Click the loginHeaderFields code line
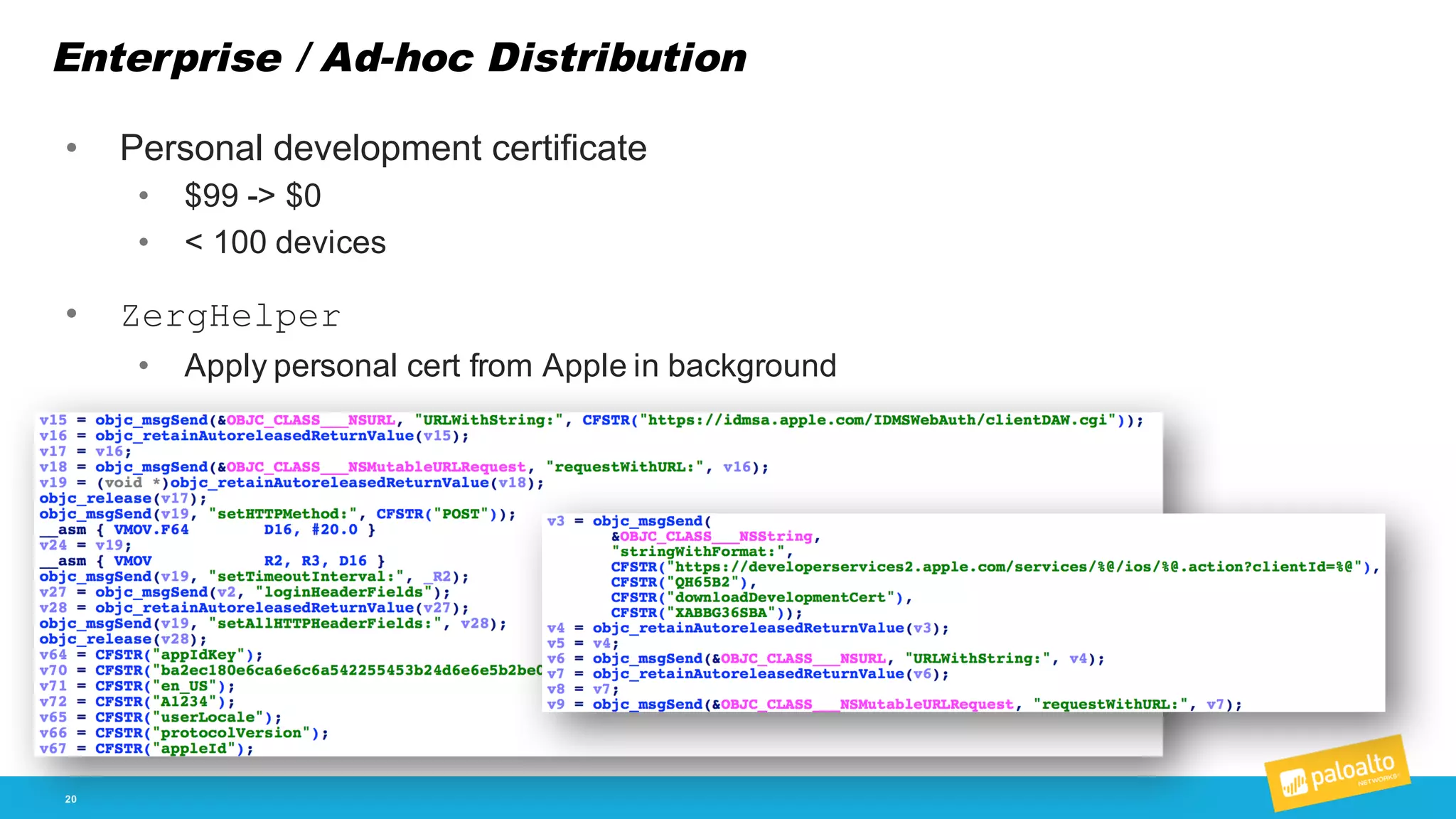 pos(245,592)
